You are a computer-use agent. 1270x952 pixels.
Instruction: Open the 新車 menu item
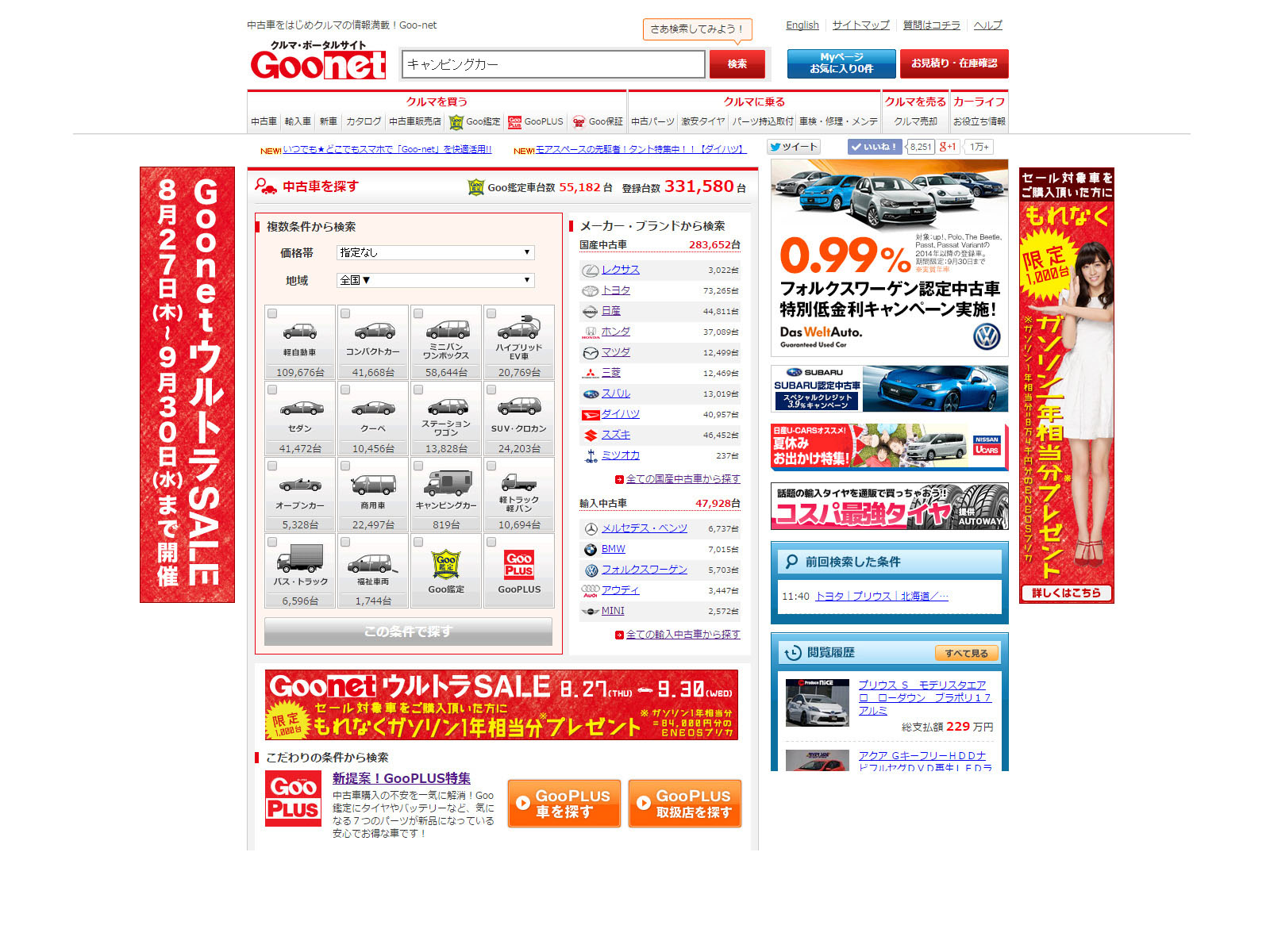tap(329, 121)
